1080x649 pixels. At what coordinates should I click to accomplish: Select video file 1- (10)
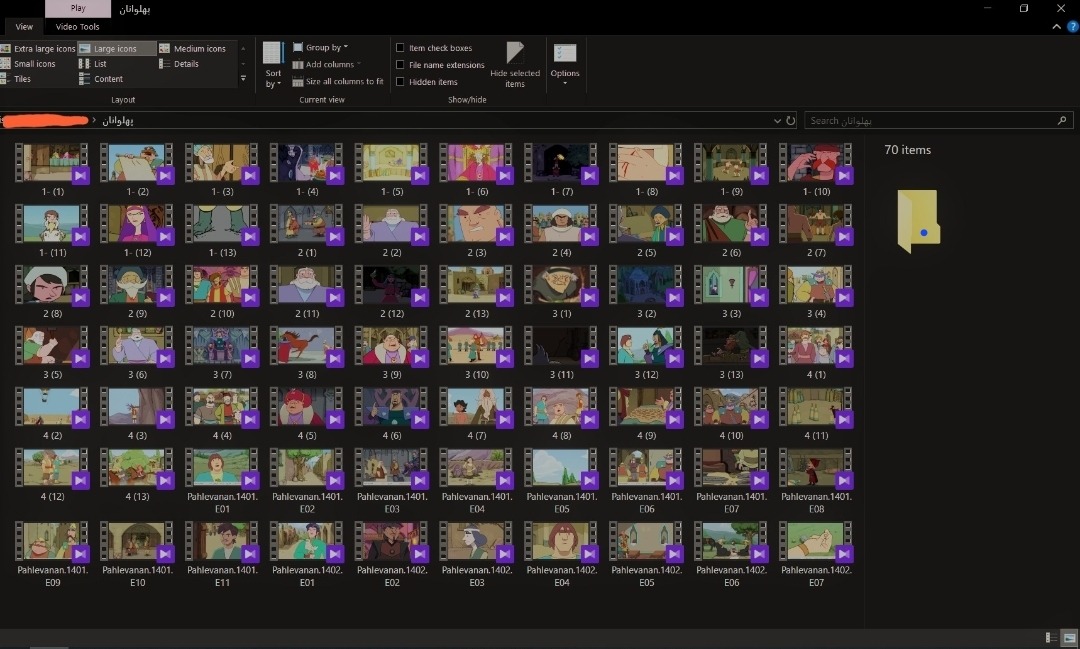coord(816,169)
